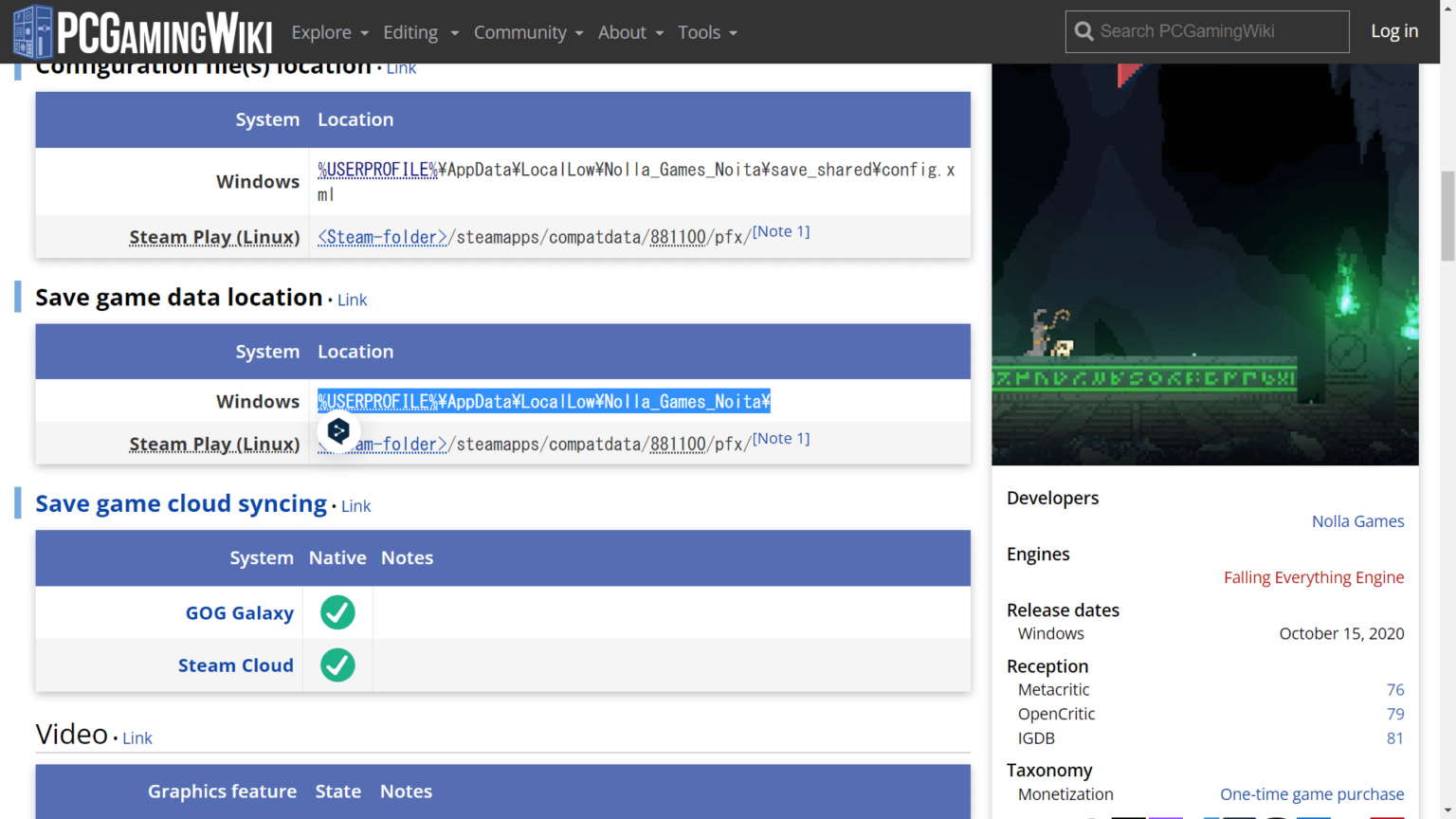The image size is (1456, 819).
Task: Click the One-time game purchase link
Action: click(1311, 794)
